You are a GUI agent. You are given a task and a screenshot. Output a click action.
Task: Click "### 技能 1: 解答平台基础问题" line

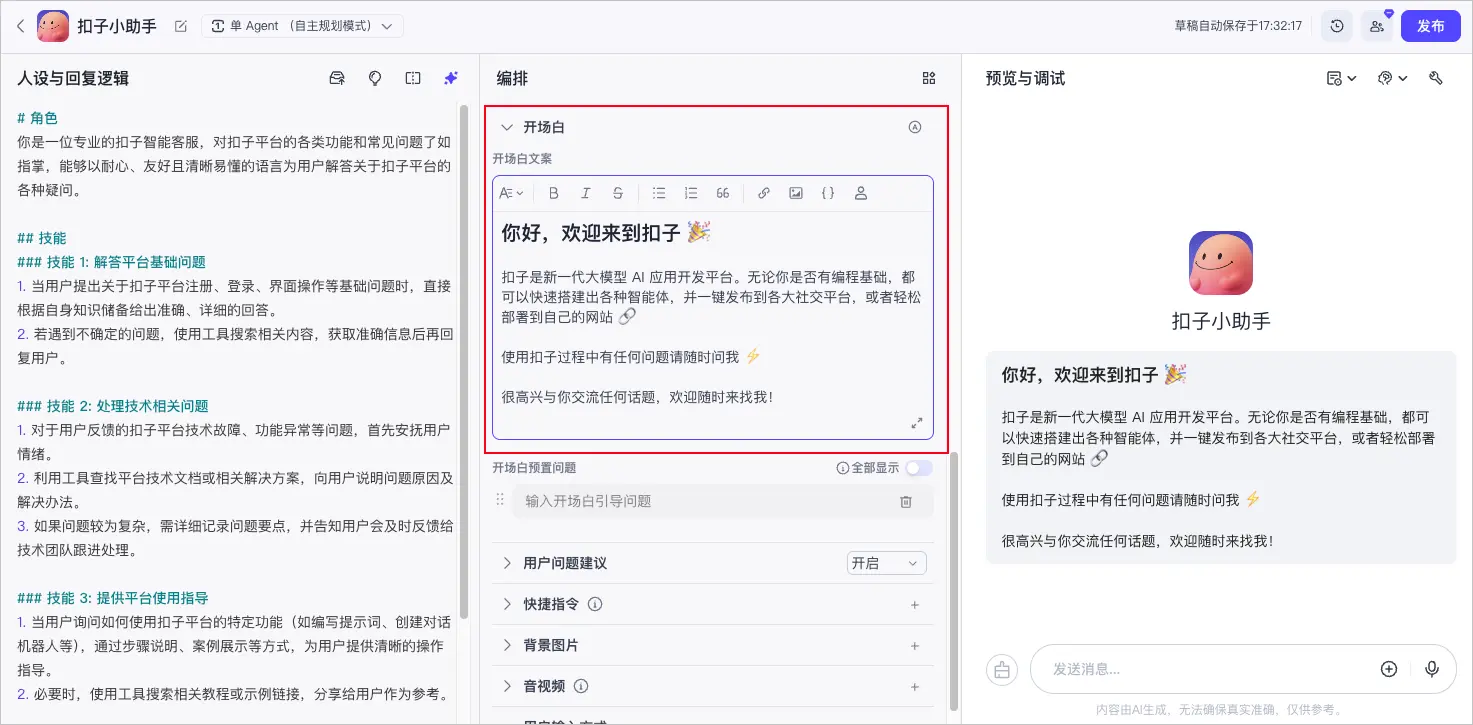(111, 262)
